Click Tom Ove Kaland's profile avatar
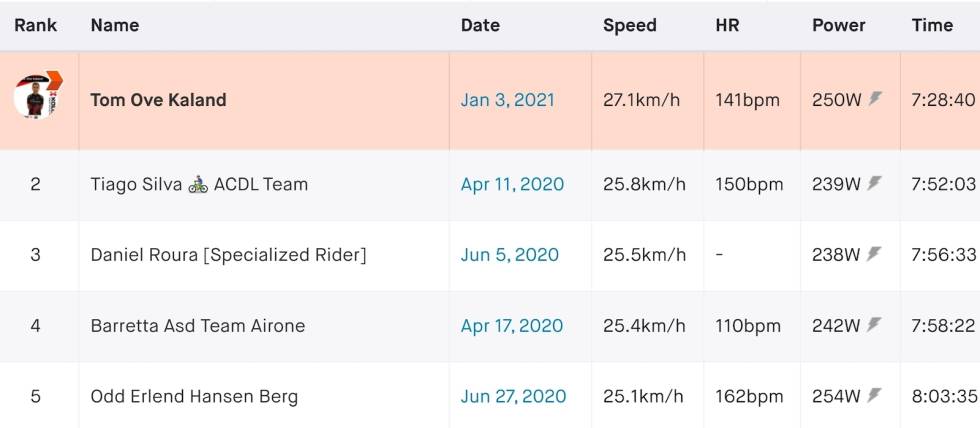The width and height of the screenshot is (980, 428). (x=38, y=96)
